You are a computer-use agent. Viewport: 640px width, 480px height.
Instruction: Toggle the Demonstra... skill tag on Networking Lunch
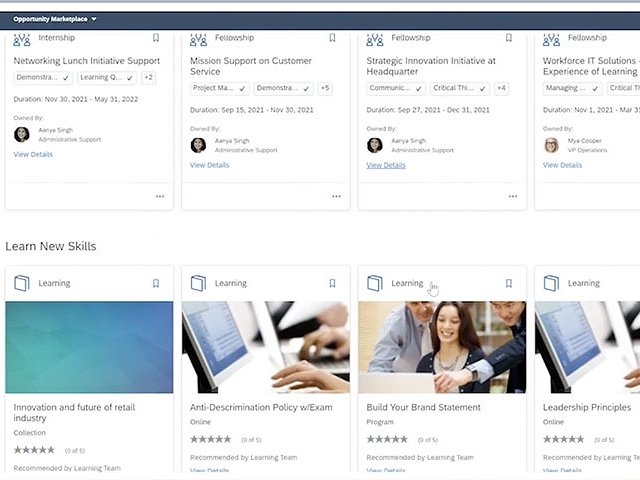pos(42,77)
